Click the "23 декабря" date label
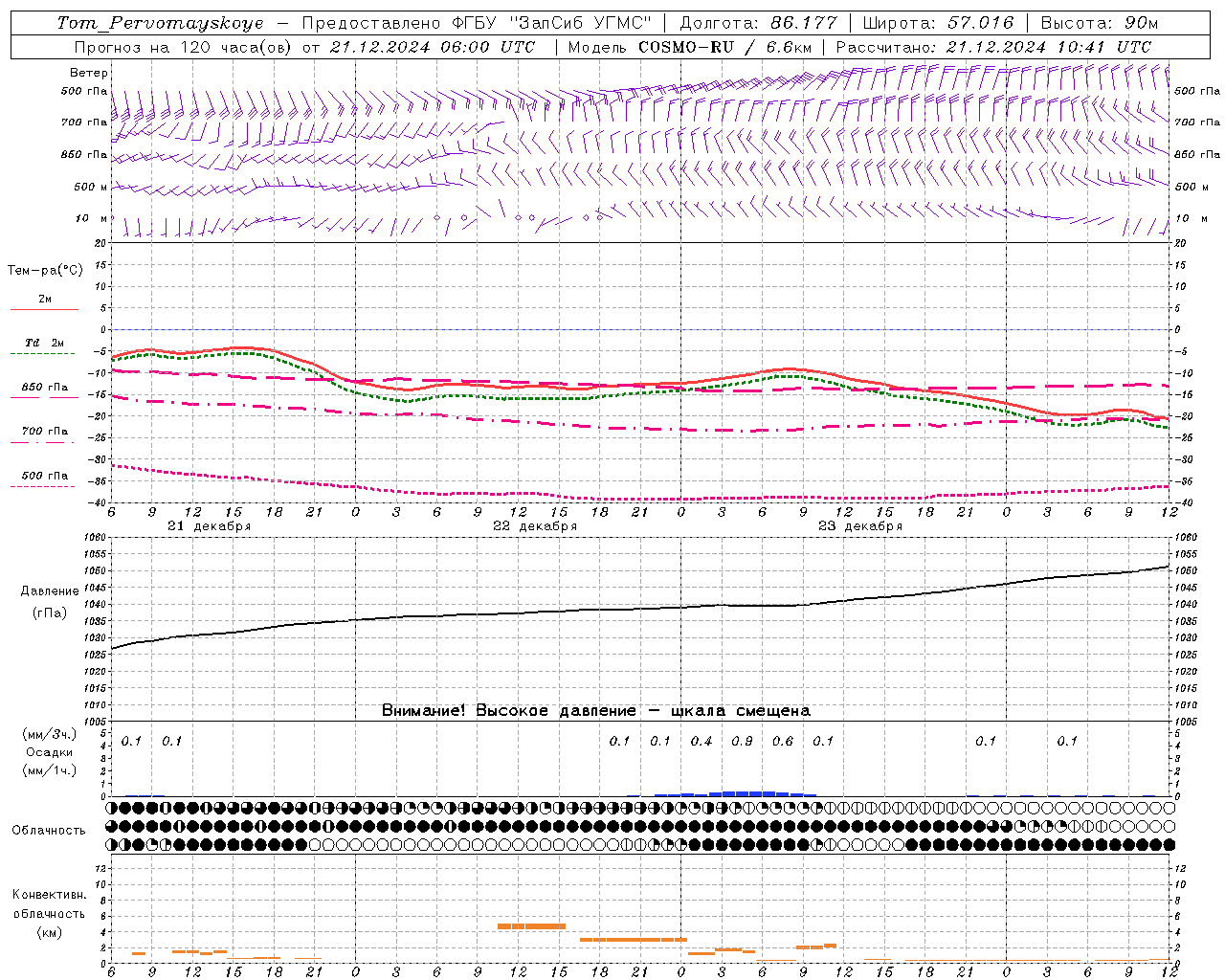 tap(860, 526)
